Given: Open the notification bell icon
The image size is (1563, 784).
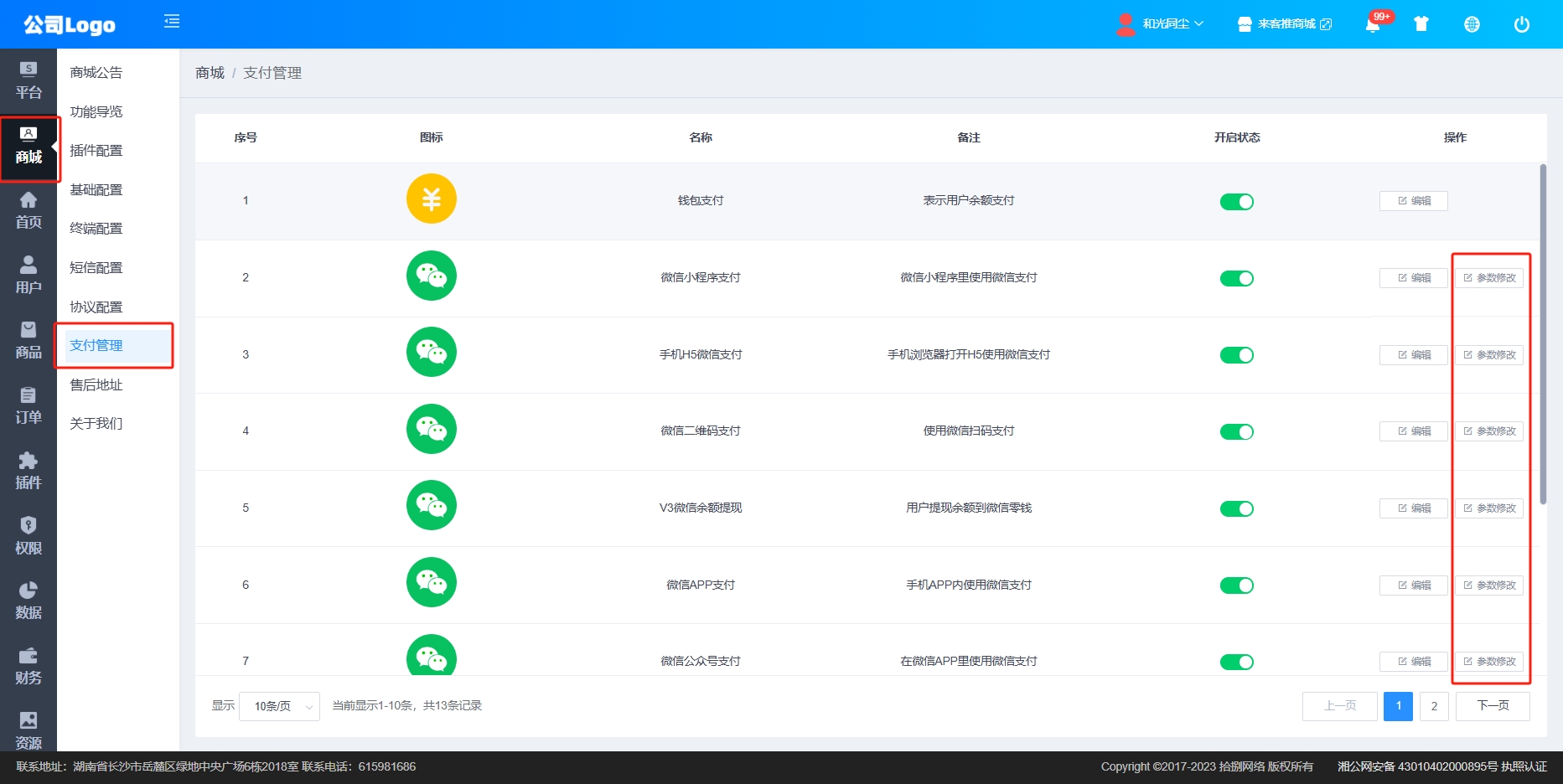Looking at the screenshot, I should tap(1373, 24).
